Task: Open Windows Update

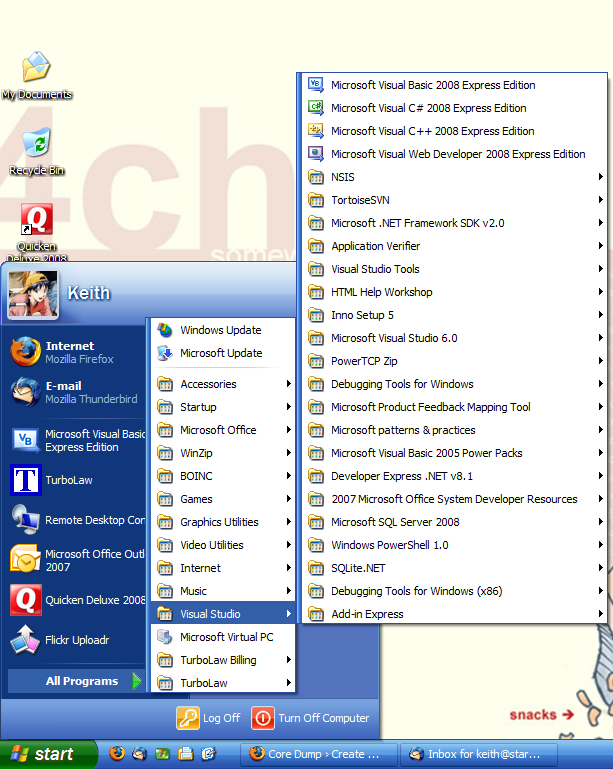Action: pos(223,330)
